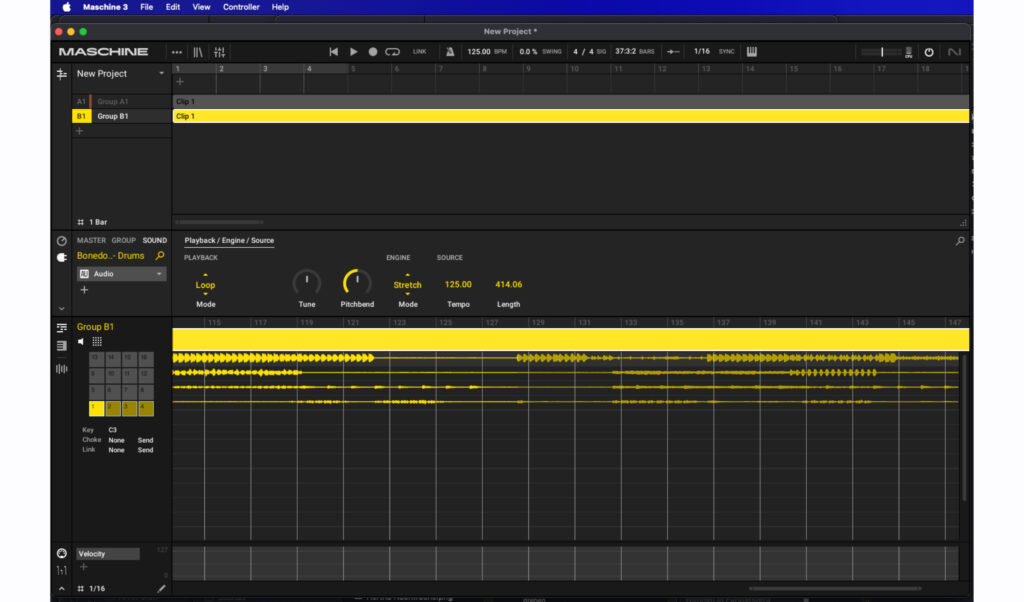Click the Velocity modulation lane button

click(108, 554)
